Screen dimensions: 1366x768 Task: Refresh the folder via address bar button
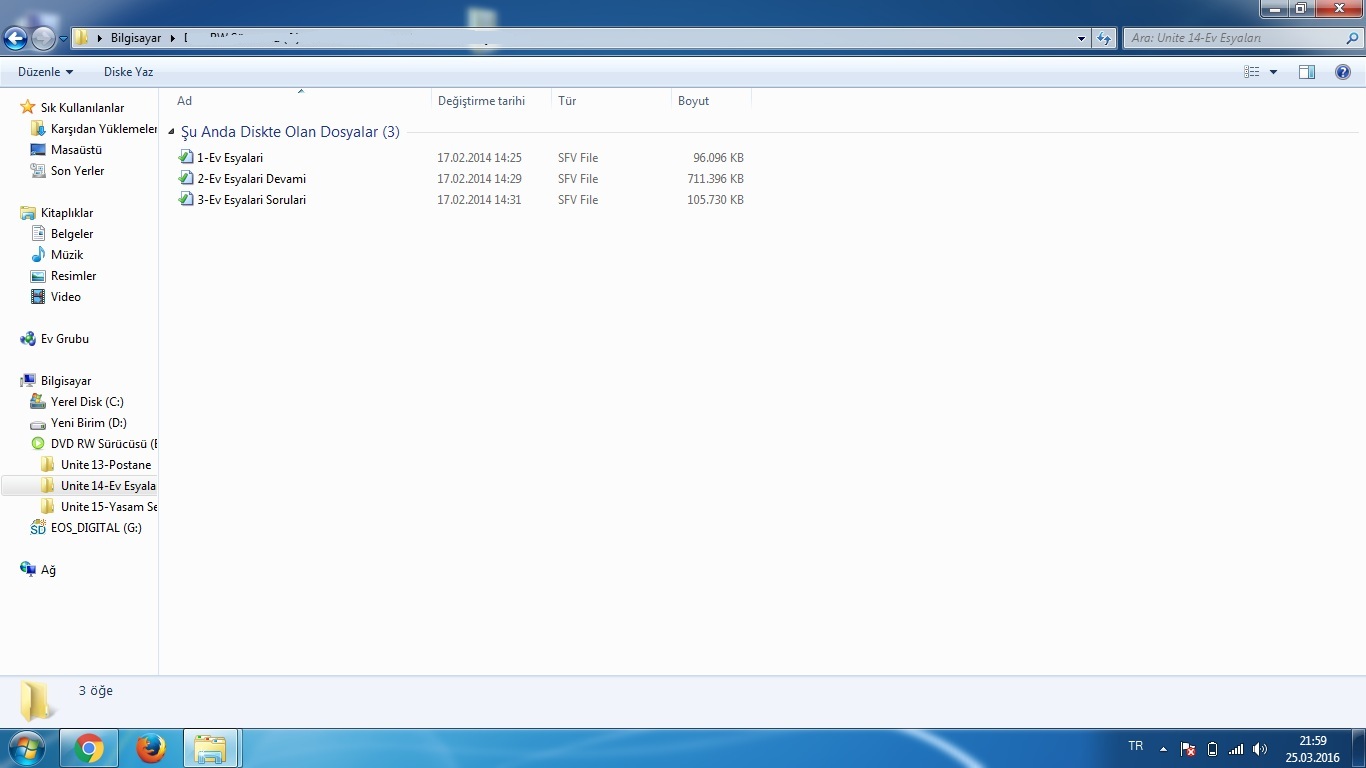click(1104, 38)
